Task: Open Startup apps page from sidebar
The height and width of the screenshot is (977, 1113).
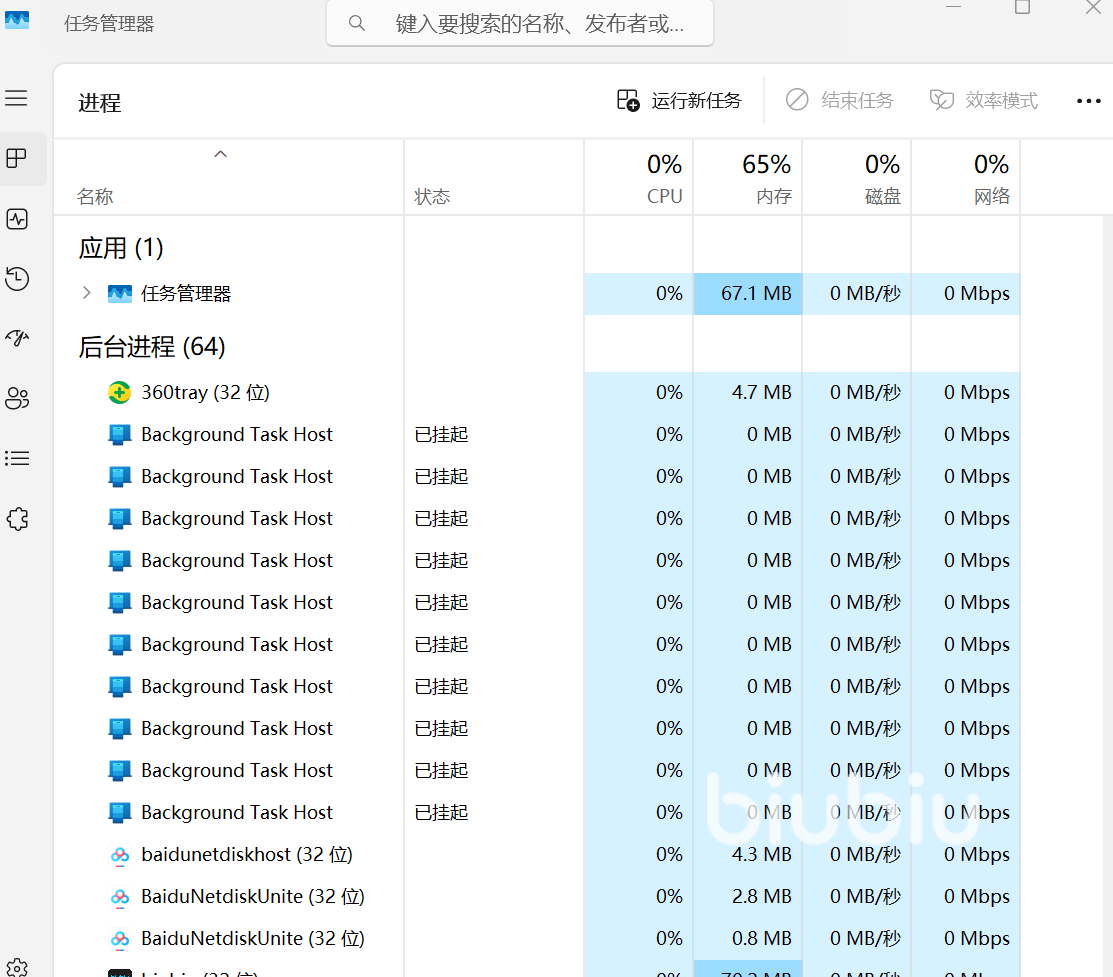Action: (x=17, y=339)
